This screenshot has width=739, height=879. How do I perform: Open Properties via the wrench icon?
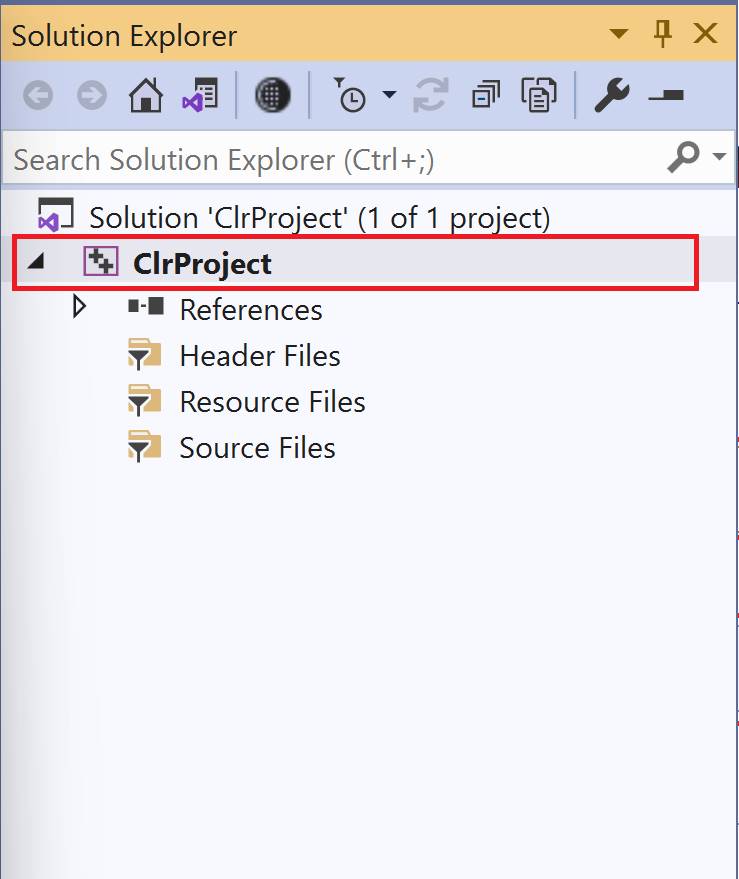(x=611, y=96)
